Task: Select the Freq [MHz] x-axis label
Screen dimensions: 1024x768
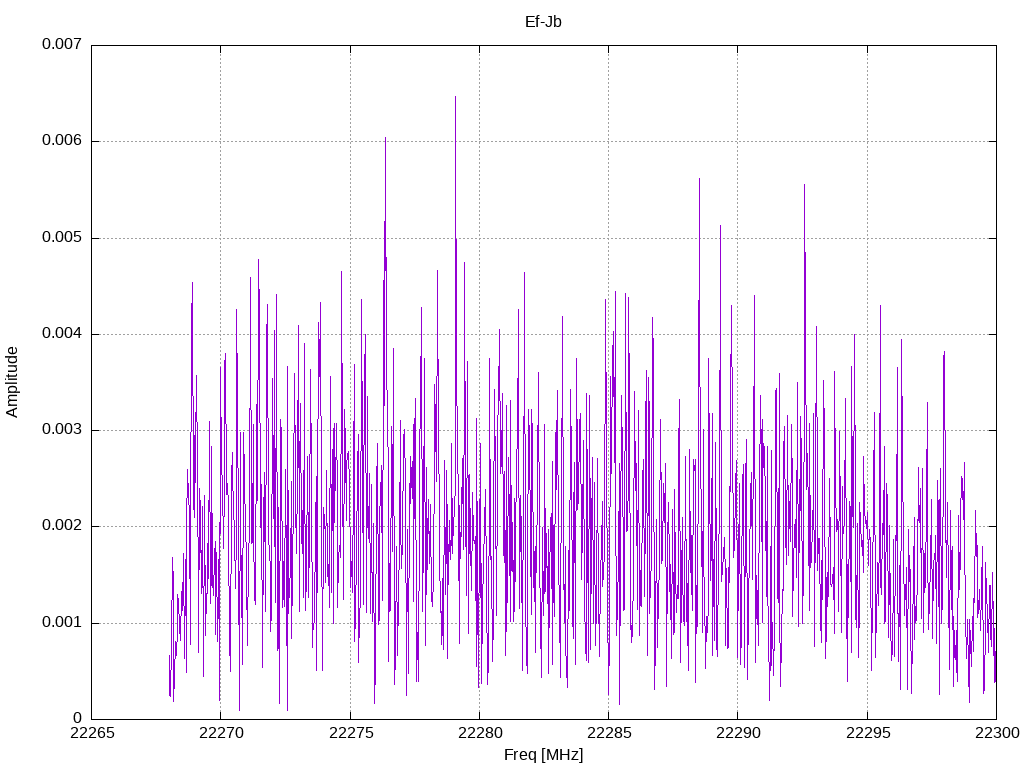Action: tap(543, 755)
